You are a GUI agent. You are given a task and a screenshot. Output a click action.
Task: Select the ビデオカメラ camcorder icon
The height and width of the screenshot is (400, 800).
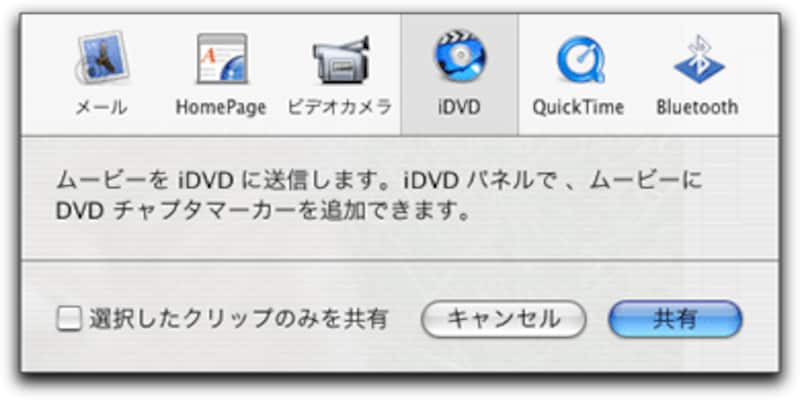pos(340,60)
